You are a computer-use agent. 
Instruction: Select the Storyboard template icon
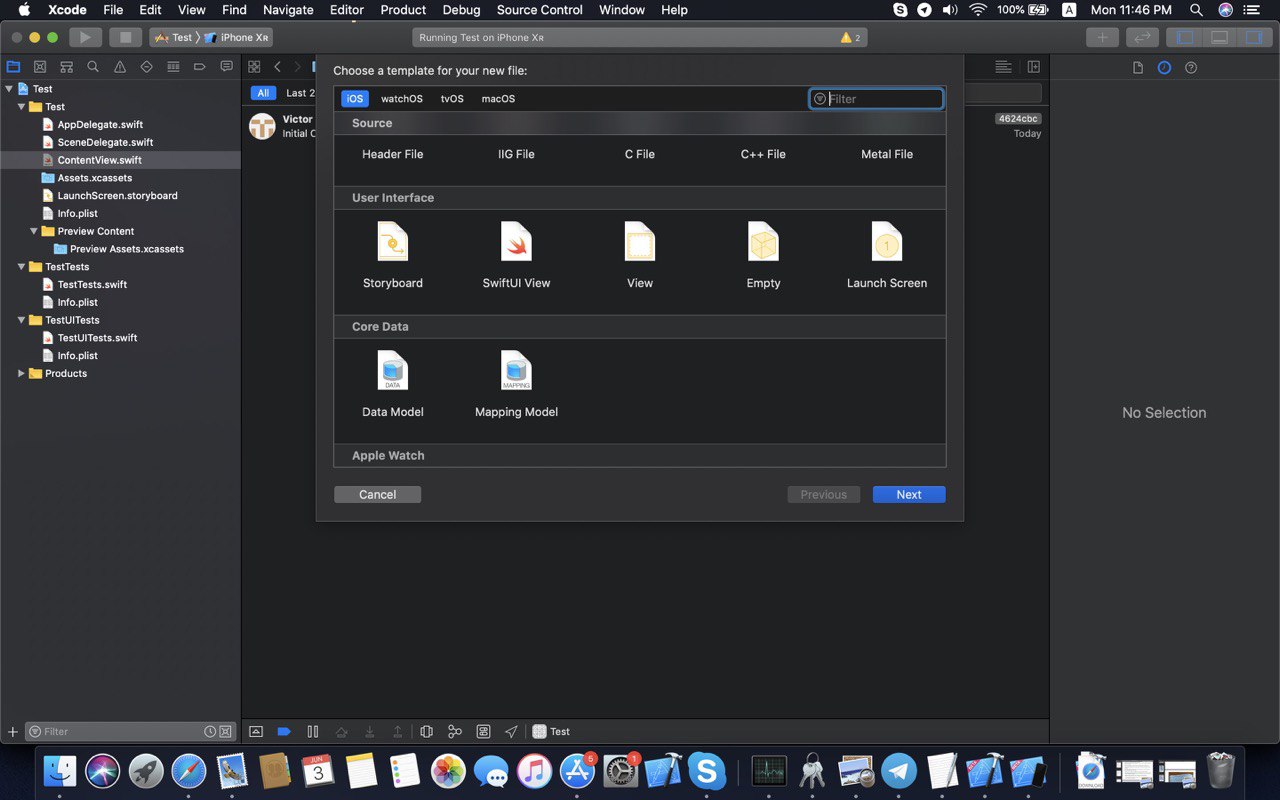click(393, 242)
